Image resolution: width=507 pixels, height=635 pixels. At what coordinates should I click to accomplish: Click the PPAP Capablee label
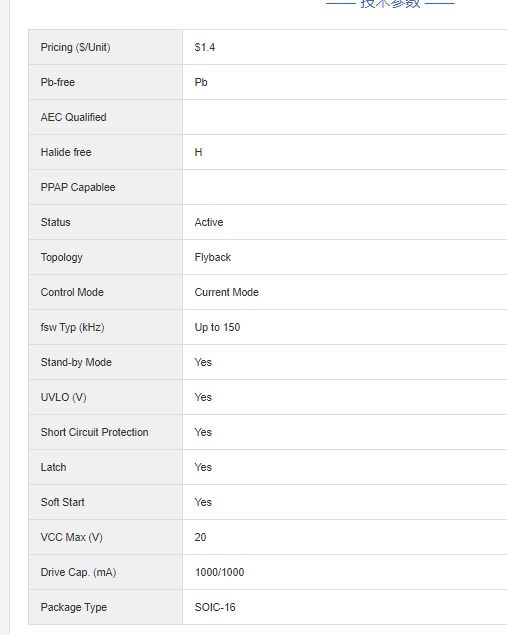(x=78, y=187)
